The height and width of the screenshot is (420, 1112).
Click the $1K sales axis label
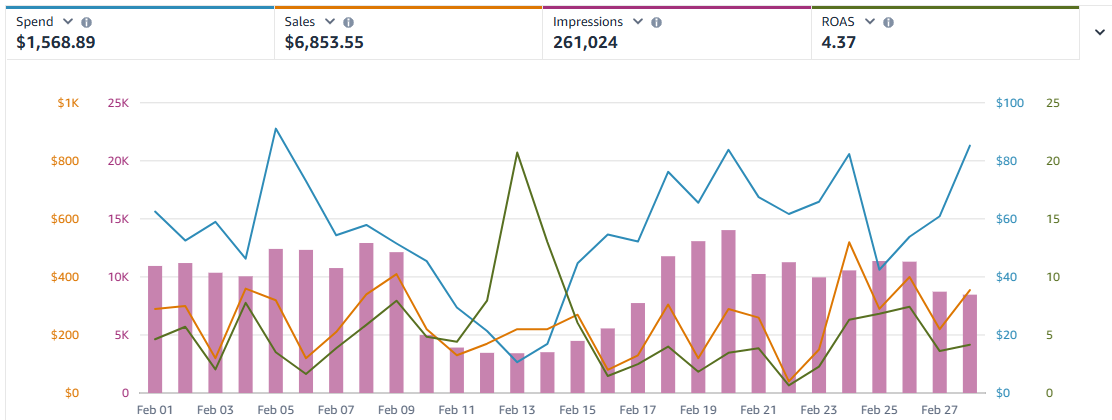69,103
